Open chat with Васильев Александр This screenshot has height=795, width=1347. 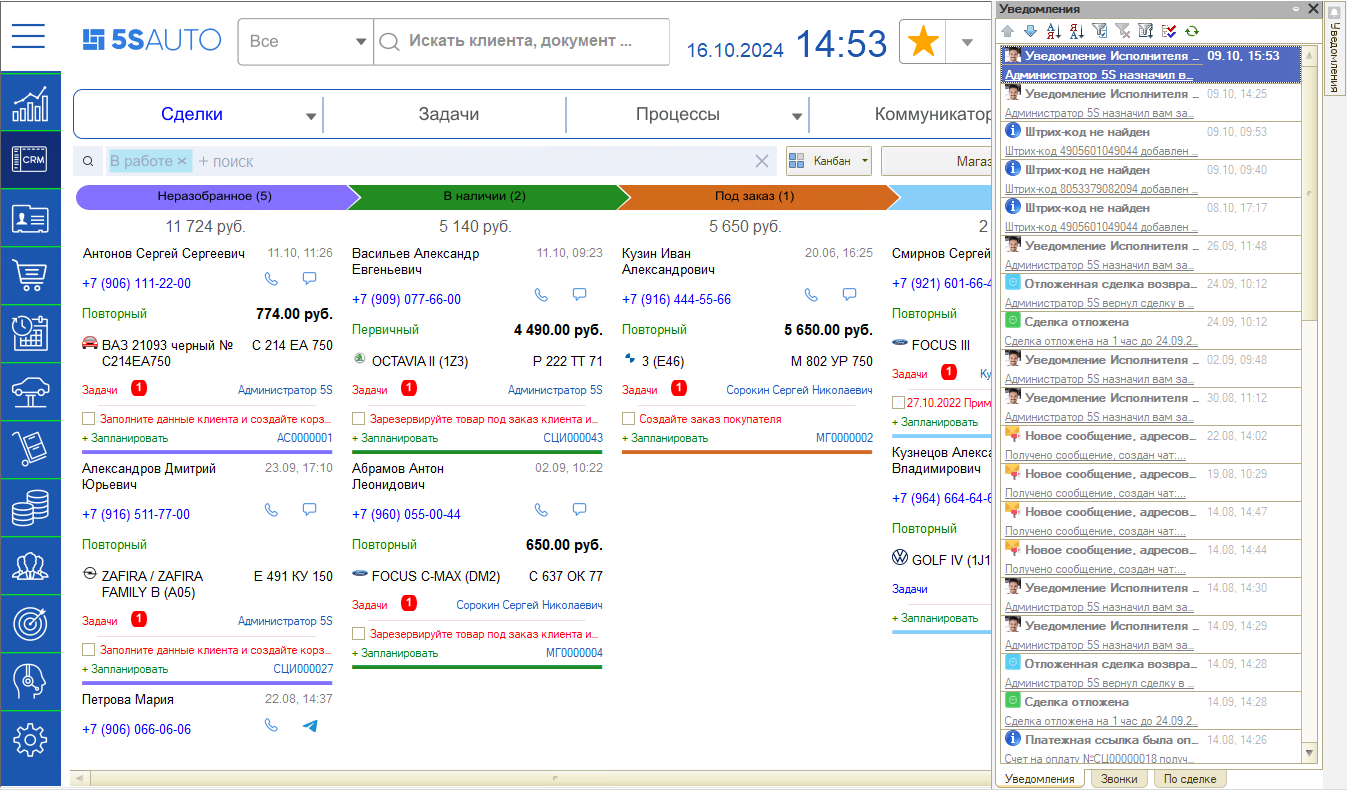click(579, 295)
